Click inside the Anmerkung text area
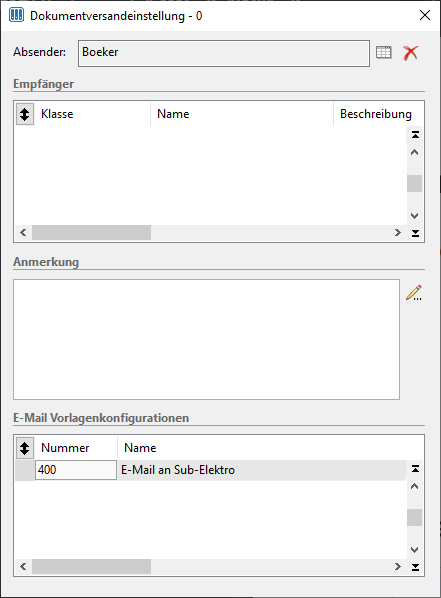The height and width of the screenshot is (598, 441). pyautogui.click(x=206, y=339)
